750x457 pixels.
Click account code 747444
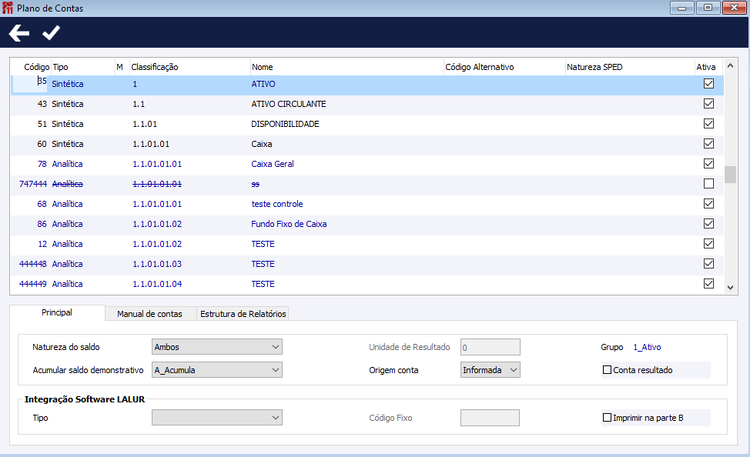33,184
